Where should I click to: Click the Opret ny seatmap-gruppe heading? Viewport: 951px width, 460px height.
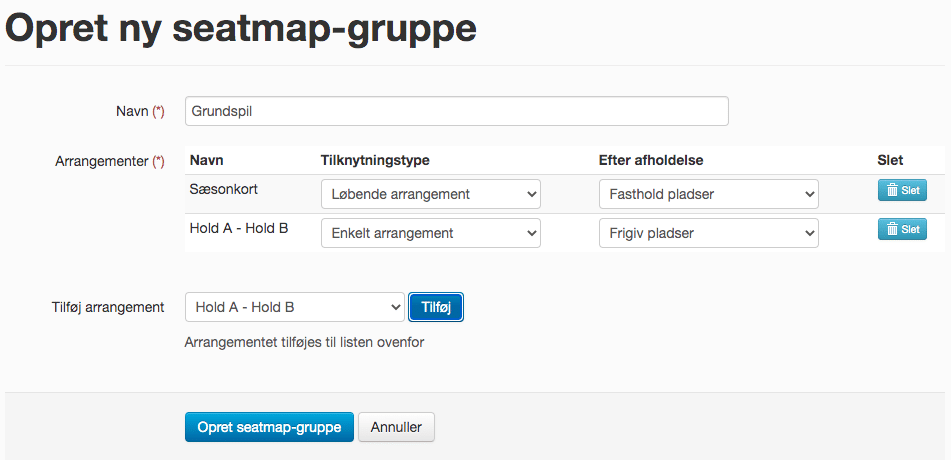point(241,27)
